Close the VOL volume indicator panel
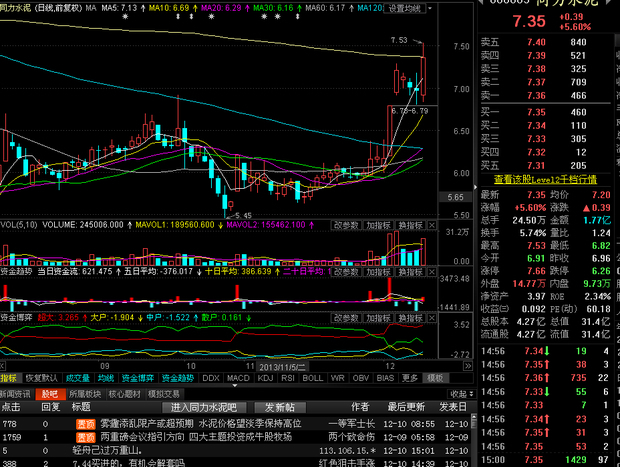 pyautogui.click(x=432, y=225)
